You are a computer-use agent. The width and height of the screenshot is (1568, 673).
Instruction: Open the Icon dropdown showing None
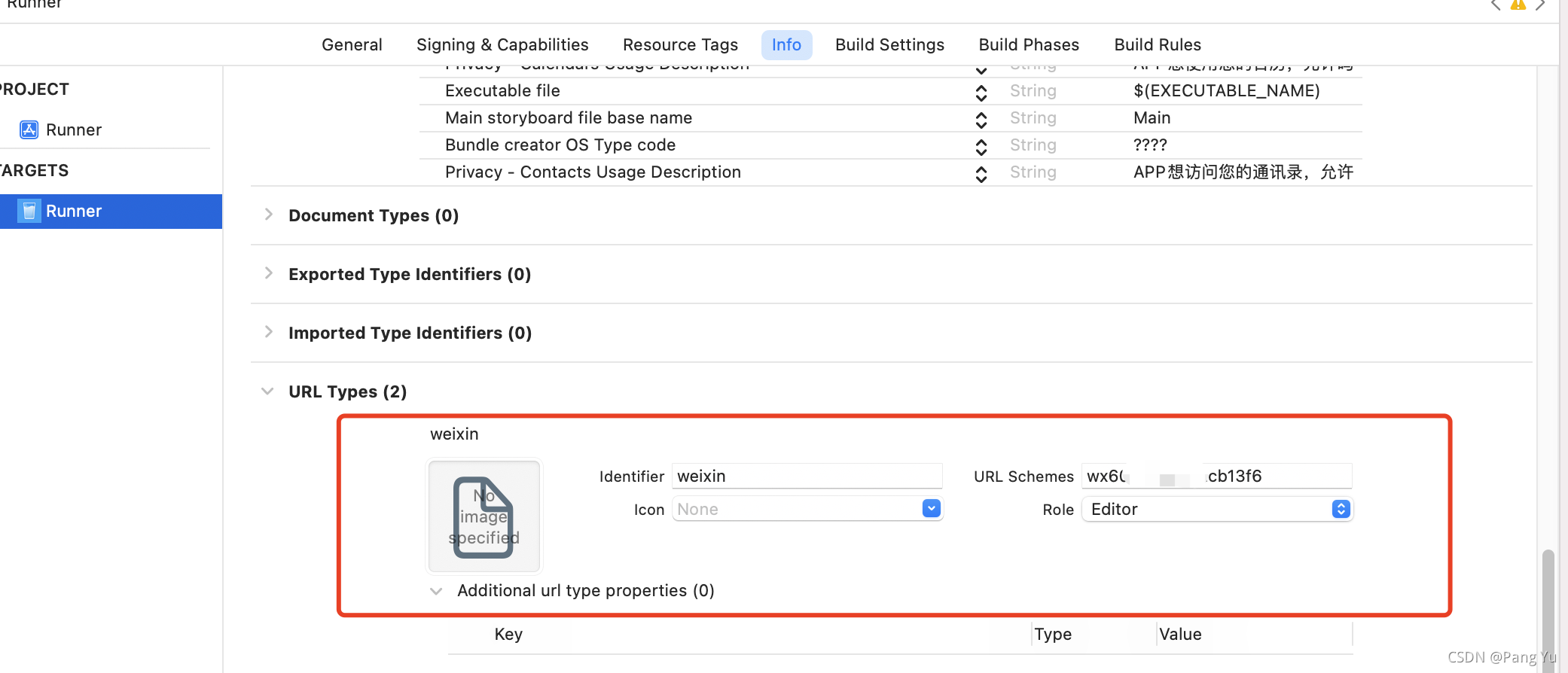point(932,509)
